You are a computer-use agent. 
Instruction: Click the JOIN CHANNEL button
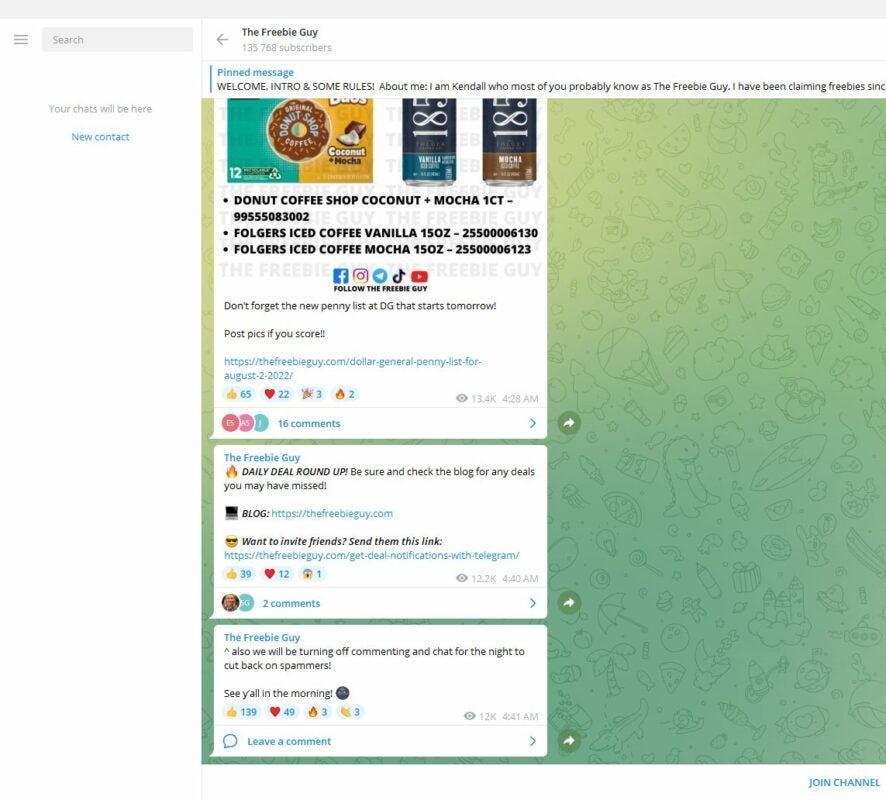(x=844, y=782)
